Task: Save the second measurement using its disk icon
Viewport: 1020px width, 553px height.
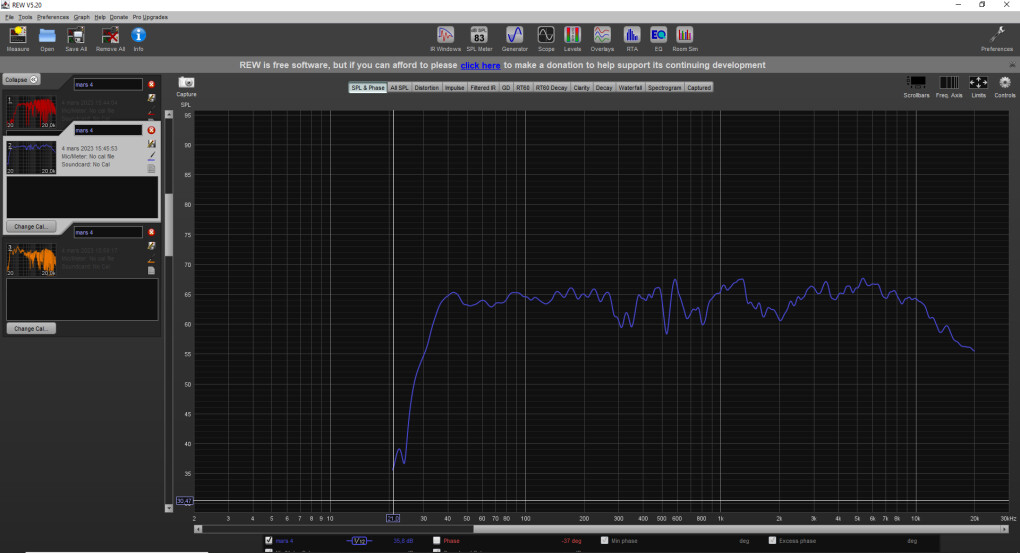Action: (152, 144)
